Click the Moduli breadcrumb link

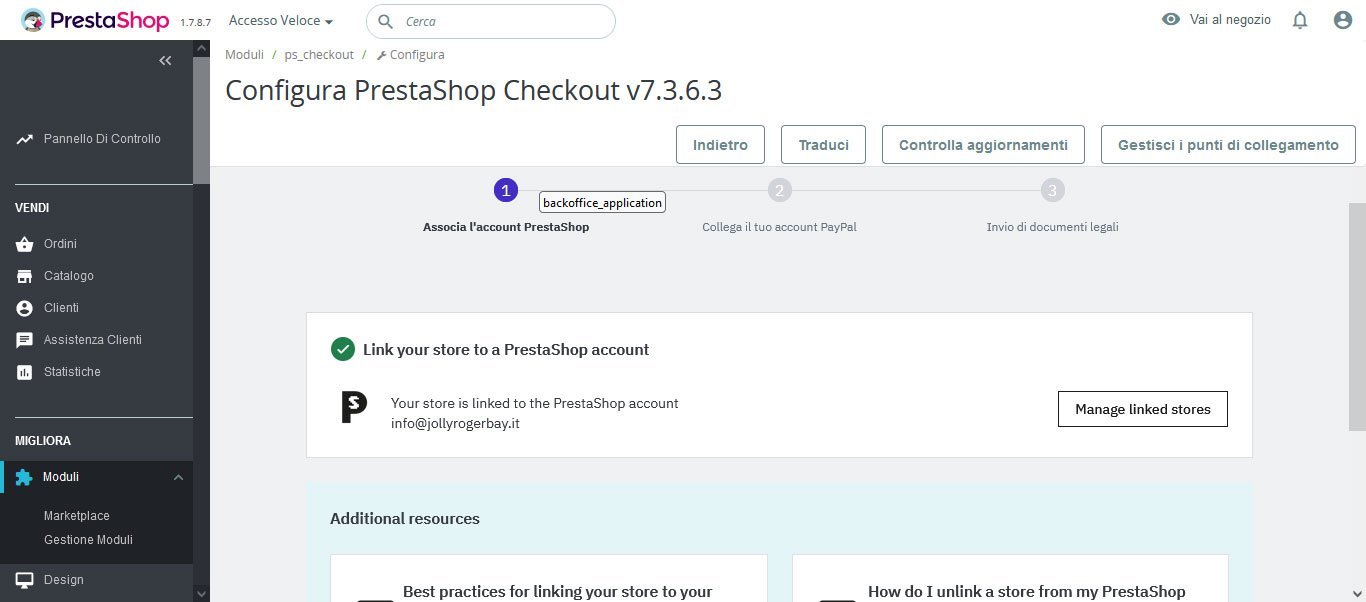pos(244,55)
